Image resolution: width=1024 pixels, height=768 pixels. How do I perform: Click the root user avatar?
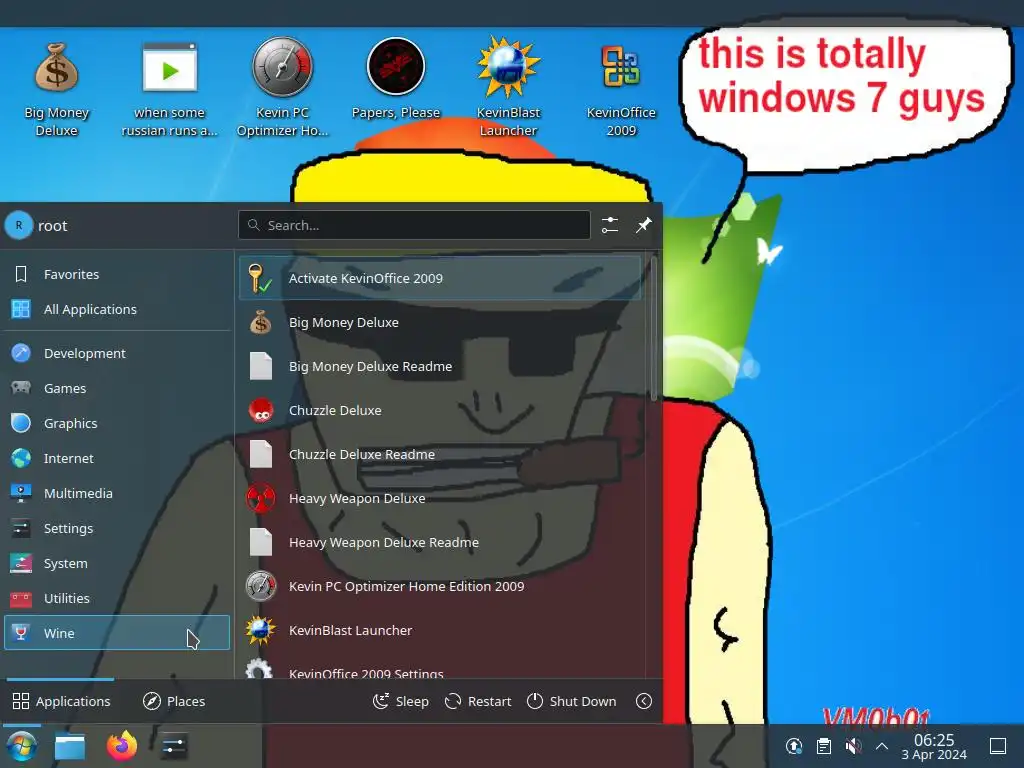[x=19, y=225]
